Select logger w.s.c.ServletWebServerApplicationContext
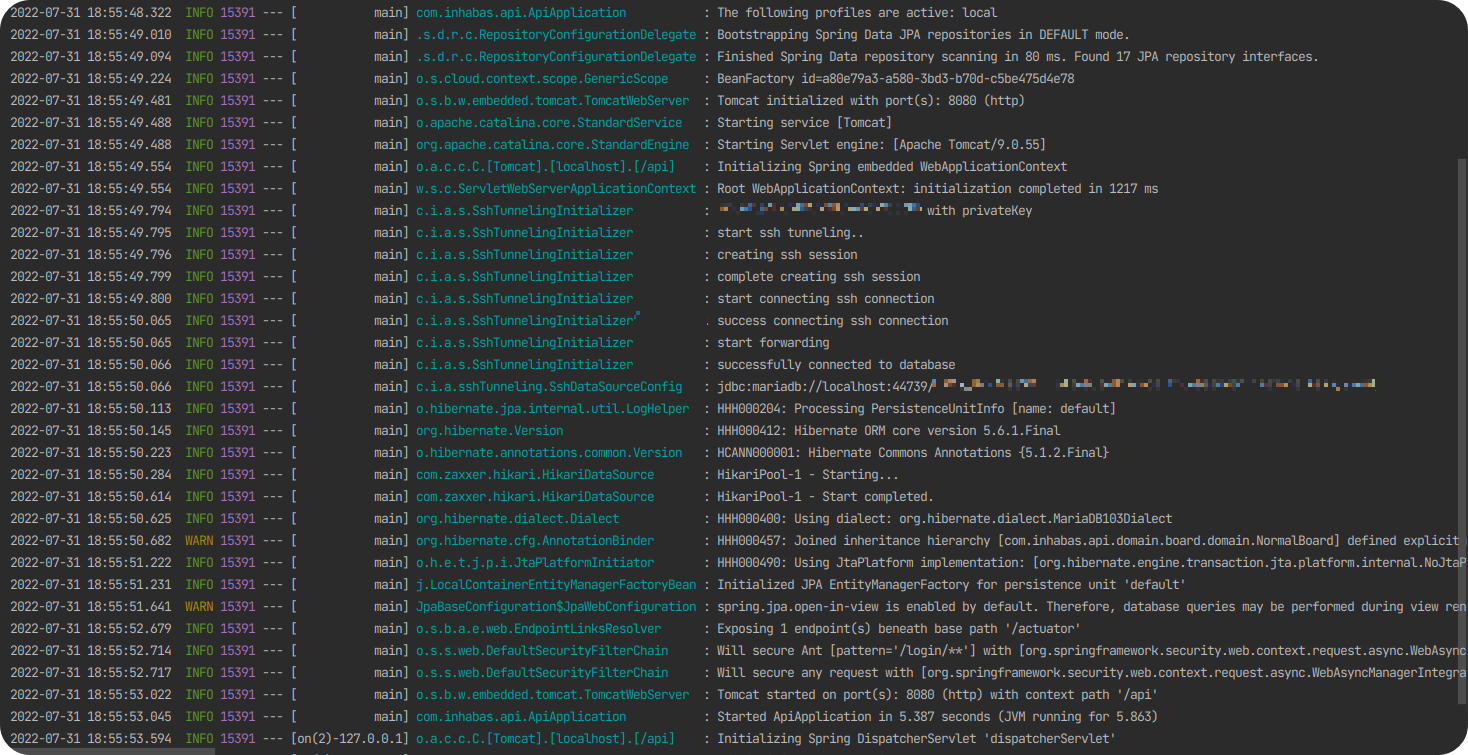The image size is (1468, 755). [x=556, y=189]
